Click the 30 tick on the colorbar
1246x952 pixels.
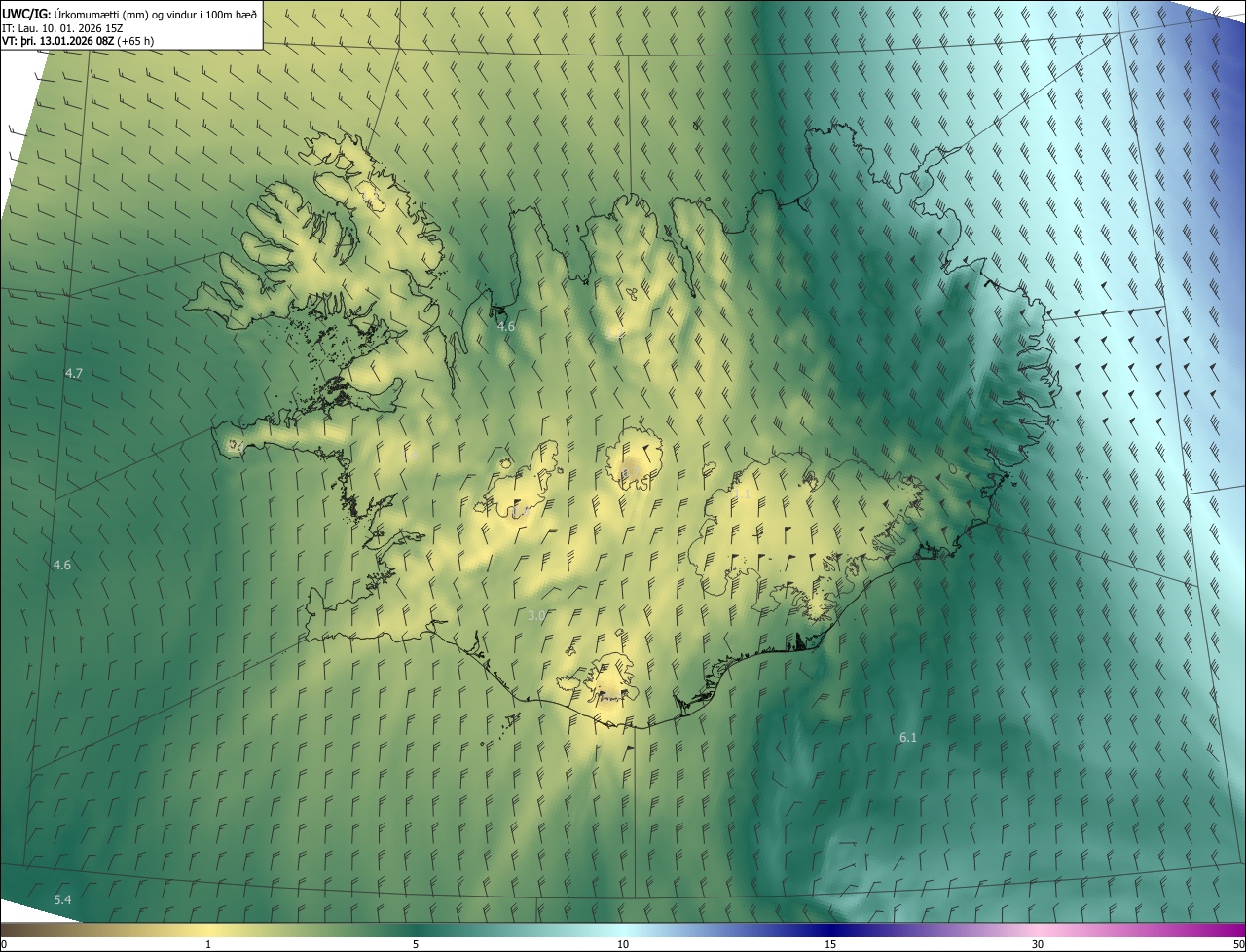click(1038, 944)
